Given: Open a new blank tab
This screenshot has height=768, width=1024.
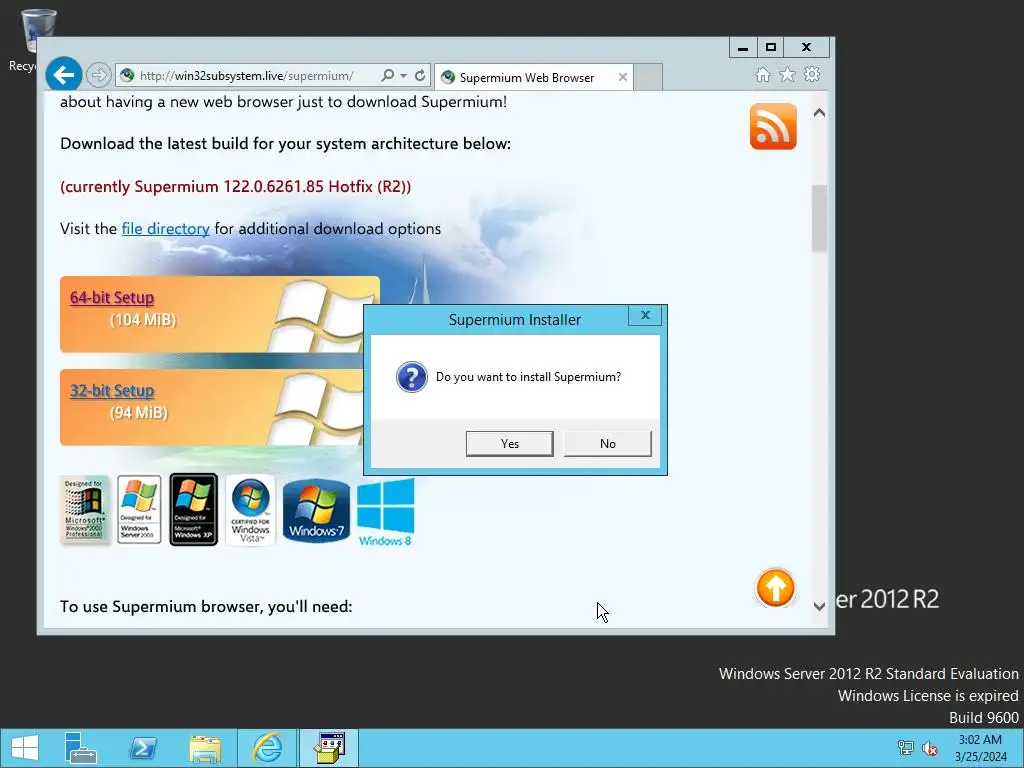Looking at the screenshot, I should click(648, 77).
